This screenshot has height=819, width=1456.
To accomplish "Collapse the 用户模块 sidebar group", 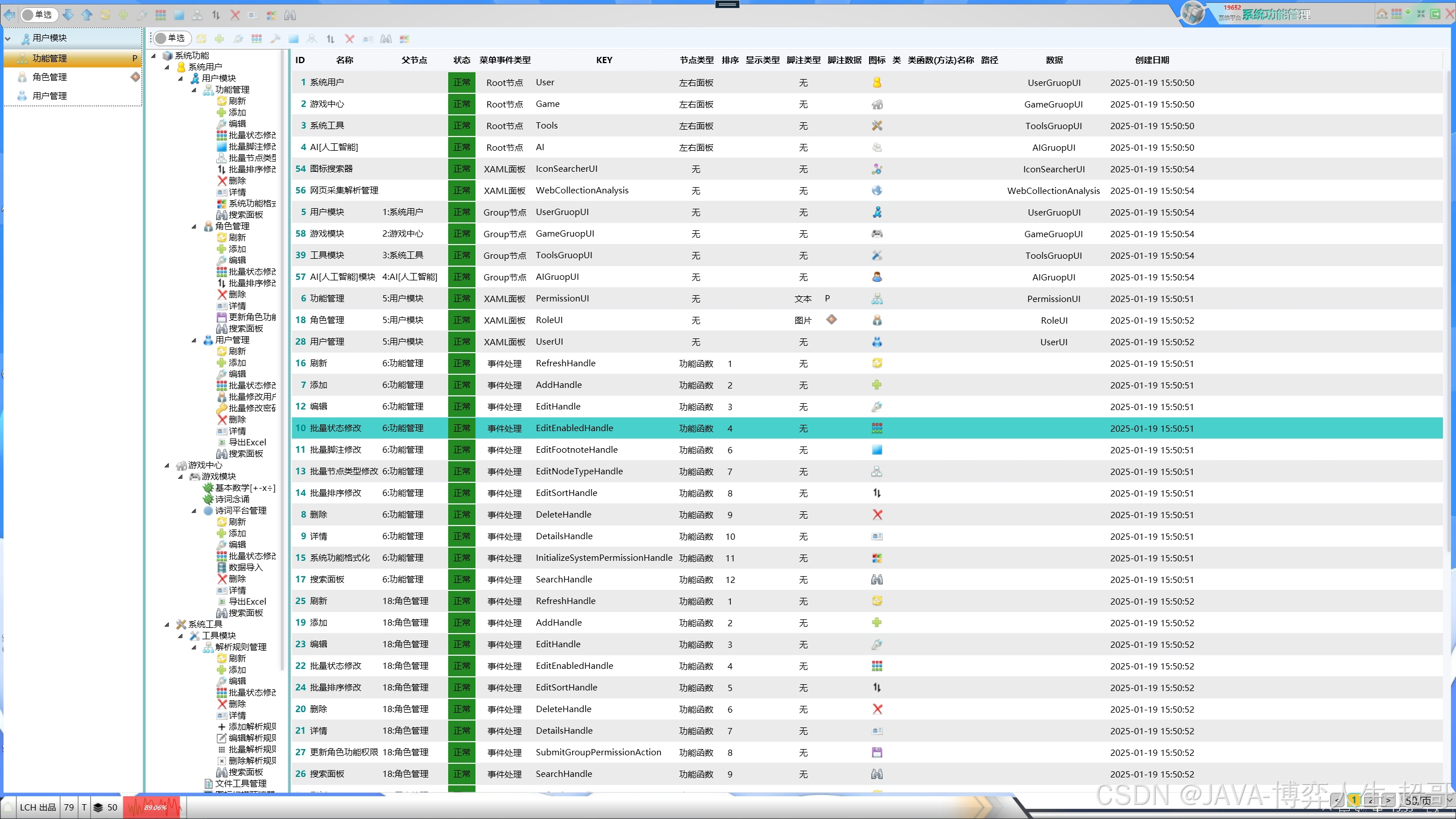I will pos(8,38).
